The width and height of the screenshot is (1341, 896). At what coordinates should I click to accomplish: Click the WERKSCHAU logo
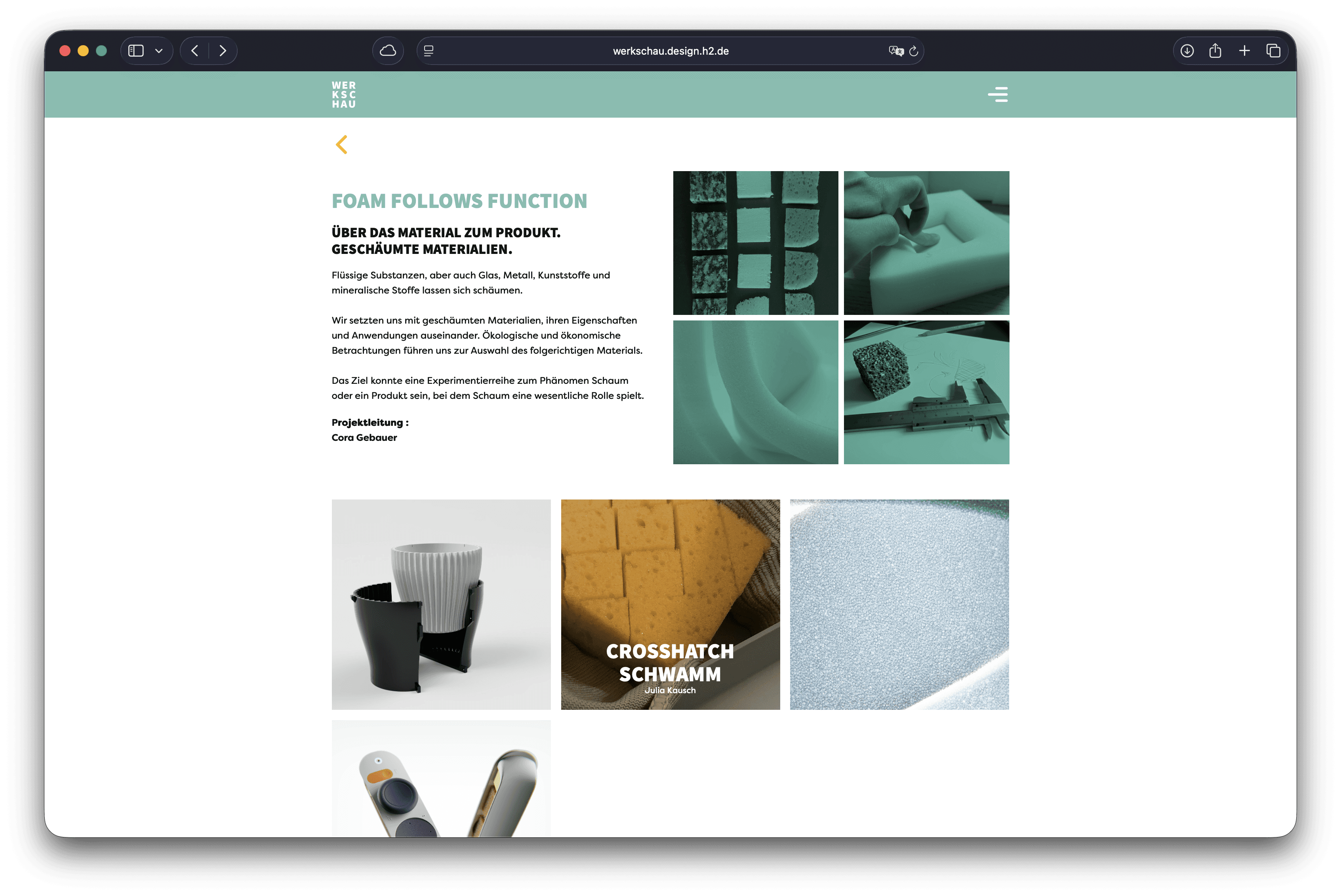[x=344, y=94]
